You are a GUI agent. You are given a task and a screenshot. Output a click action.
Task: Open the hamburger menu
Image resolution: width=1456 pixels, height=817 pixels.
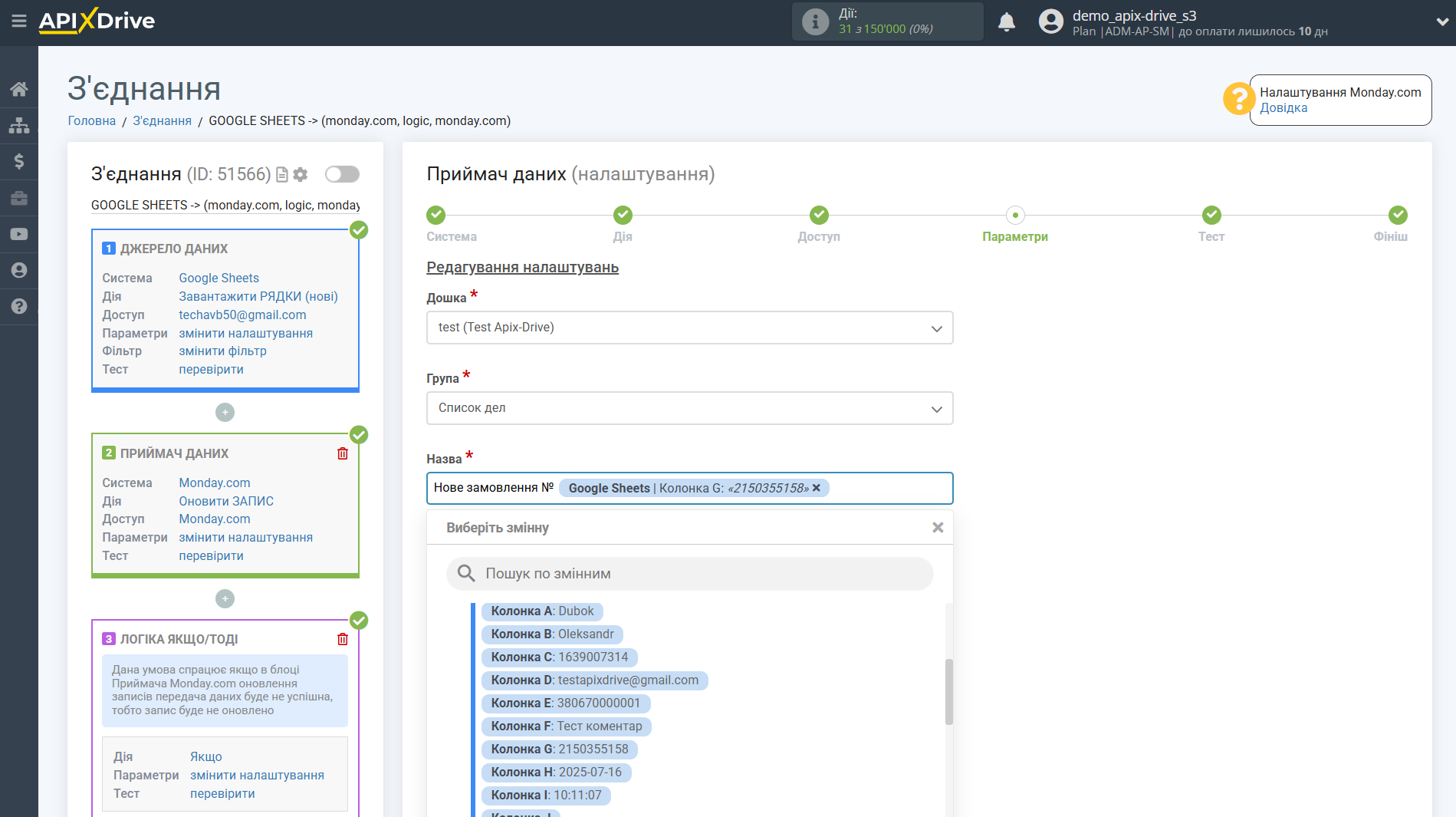[19, 21]
